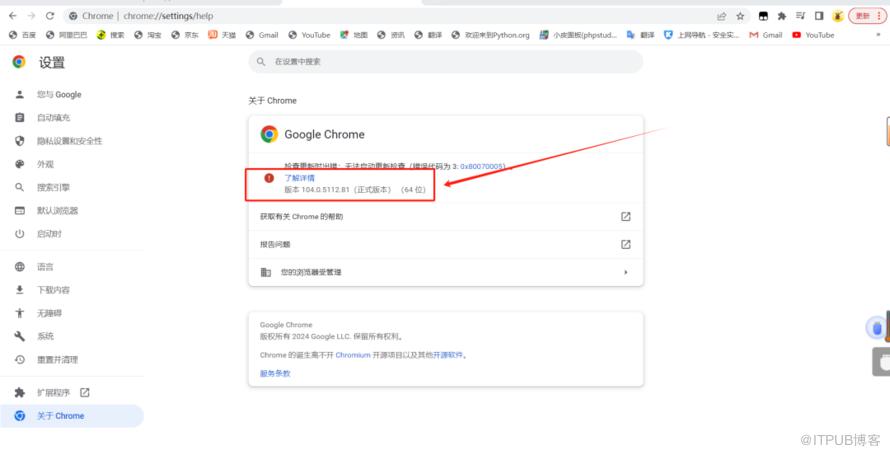Click the red 更新 update button
Viewport: 890px width, 455px height.
click(x=867, y=16)
